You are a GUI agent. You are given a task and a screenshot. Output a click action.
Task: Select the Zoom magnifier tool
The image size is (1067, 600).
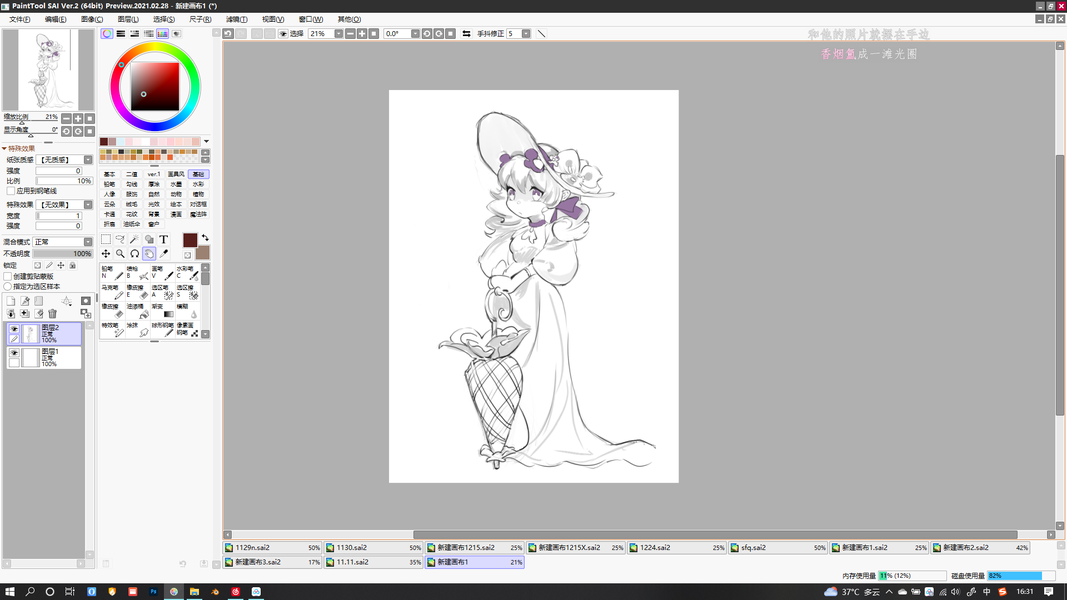click(120, 254)
